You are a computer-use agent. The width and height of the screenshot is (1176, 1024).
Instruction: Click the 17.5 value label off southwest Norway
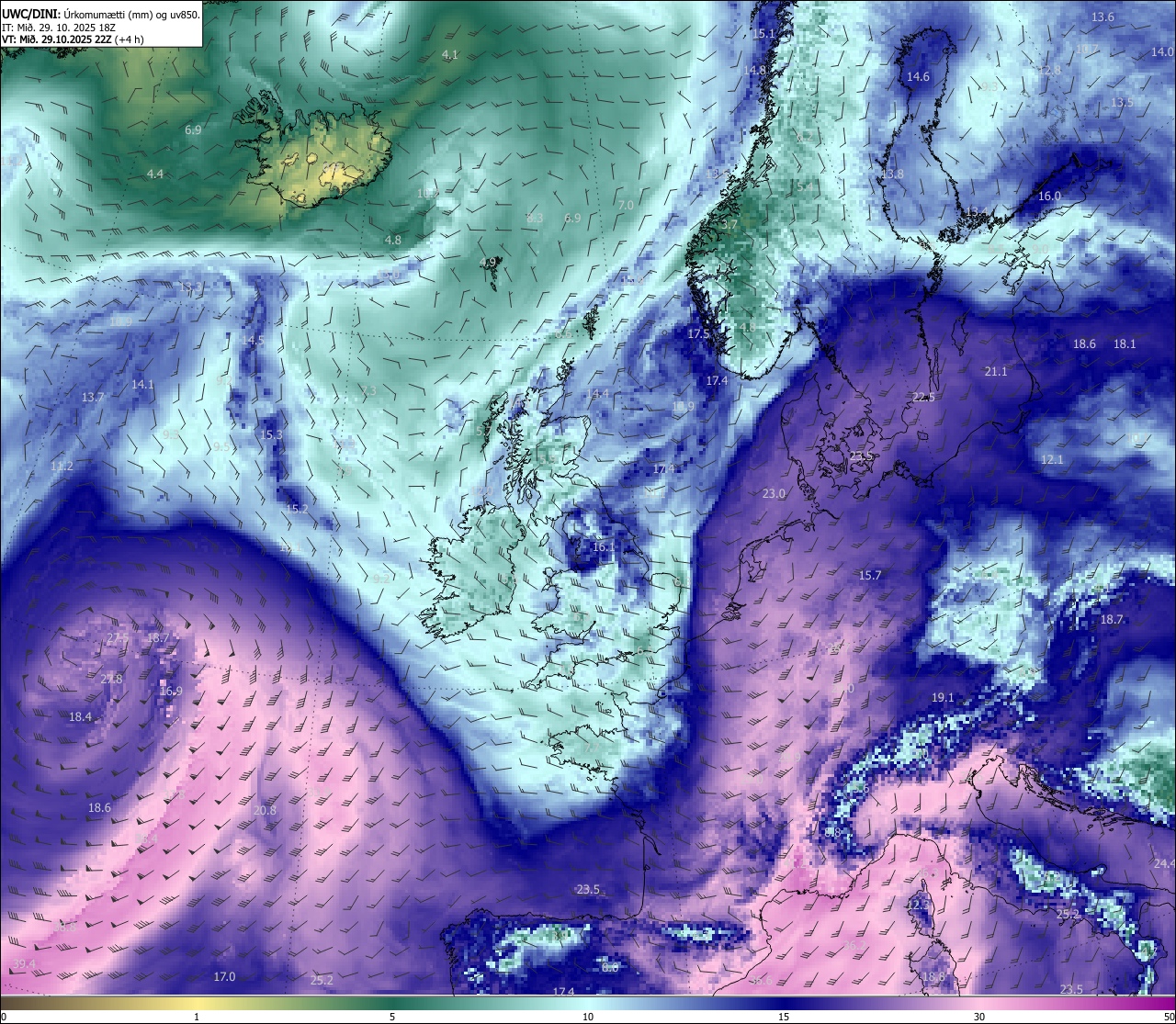point(699,333)
